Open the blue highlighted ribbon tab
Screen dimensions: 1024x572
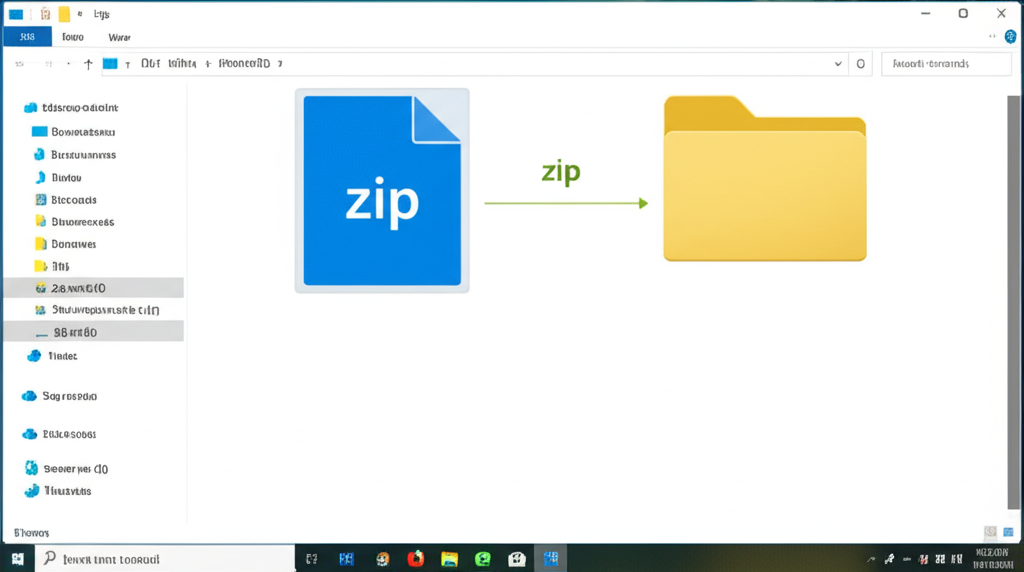(x=26, y=36)
